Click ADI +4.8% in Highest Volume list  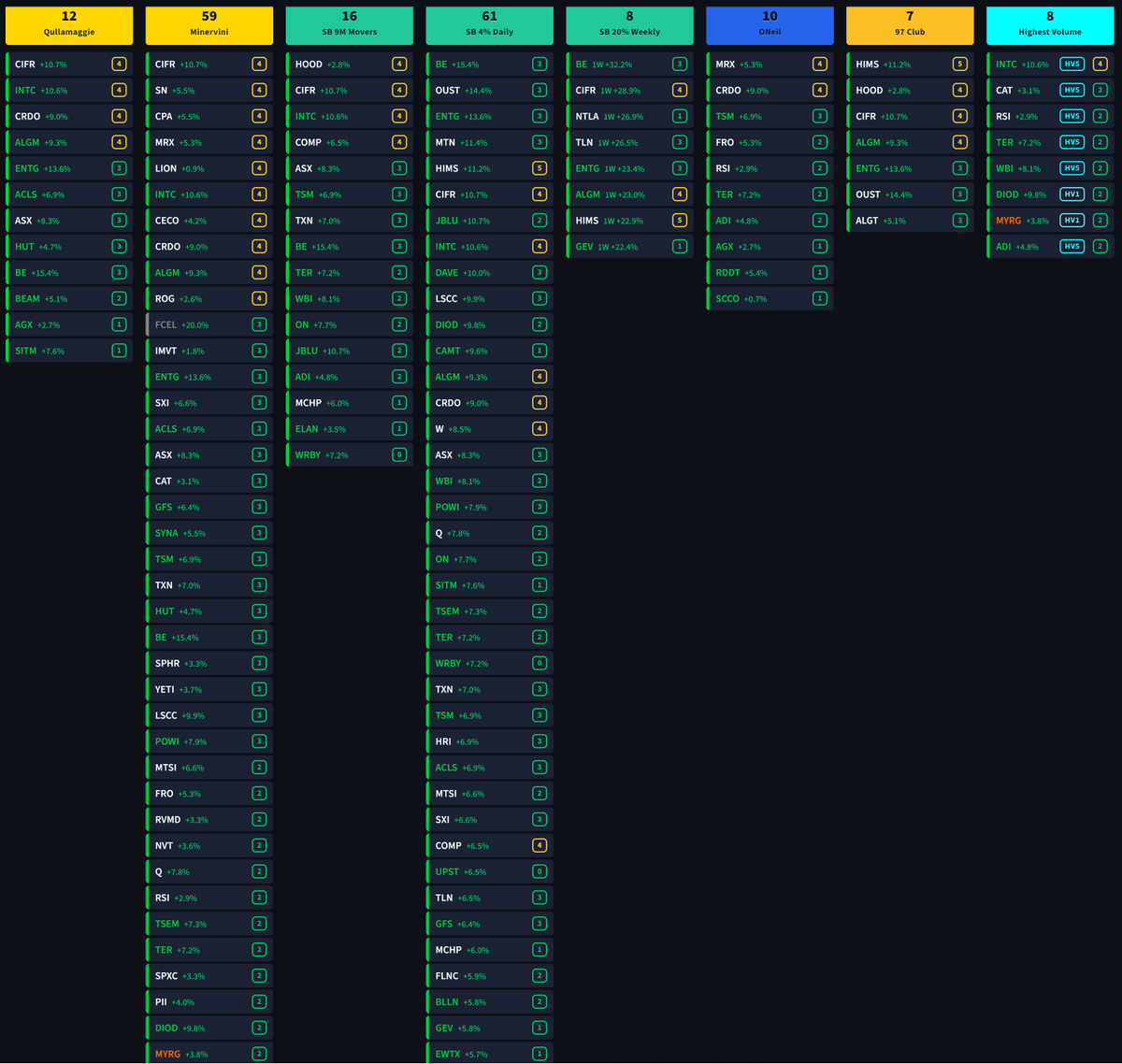(x=1051, y=247)
